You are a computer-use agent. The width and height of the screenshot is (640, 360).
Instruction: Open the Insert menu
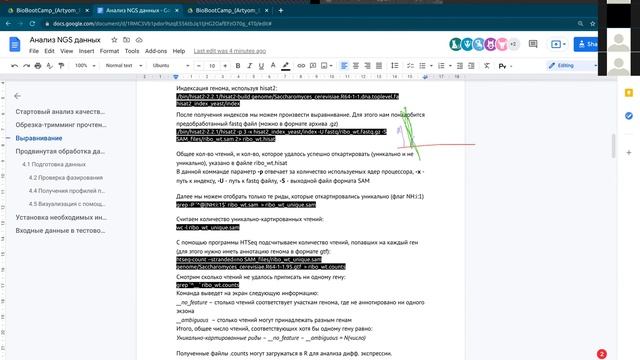87,51
